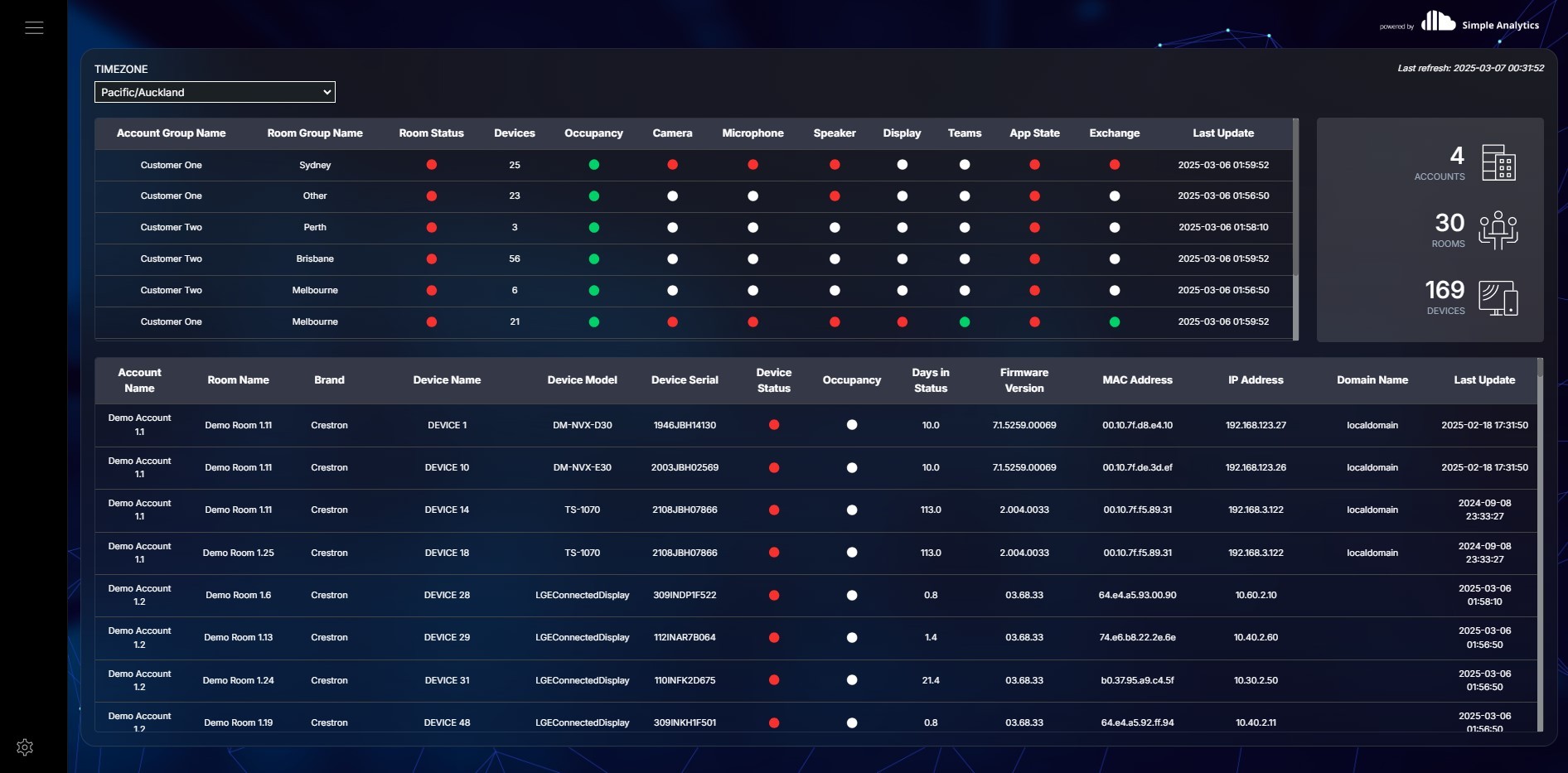Sort by Devices column header
The height and width of the screenshot is (773, 1568).
(515, 133)
